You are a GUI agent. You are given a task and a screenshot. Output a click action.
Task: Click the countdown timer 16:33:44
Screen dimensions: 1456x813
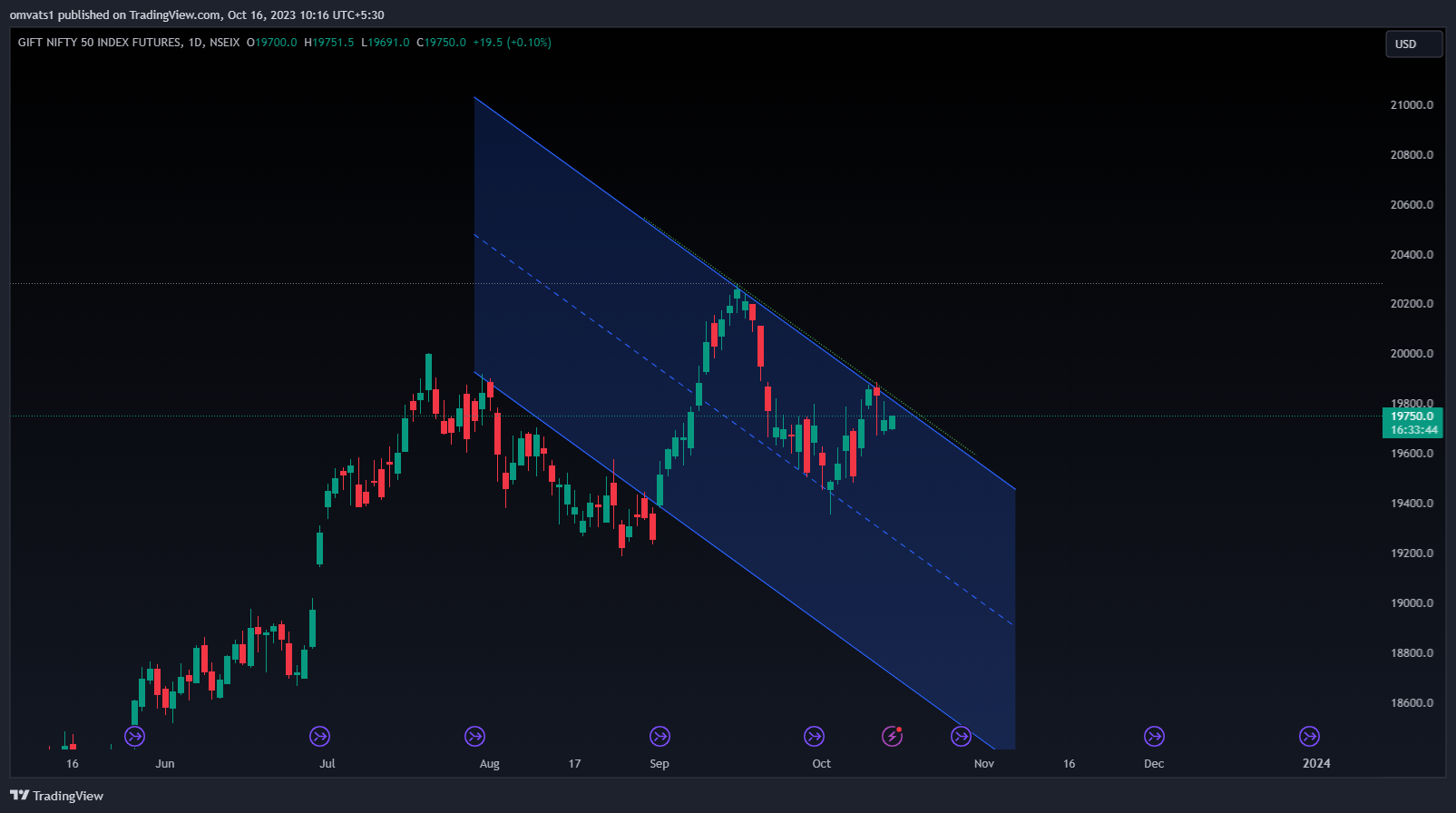click(1412, 430)
